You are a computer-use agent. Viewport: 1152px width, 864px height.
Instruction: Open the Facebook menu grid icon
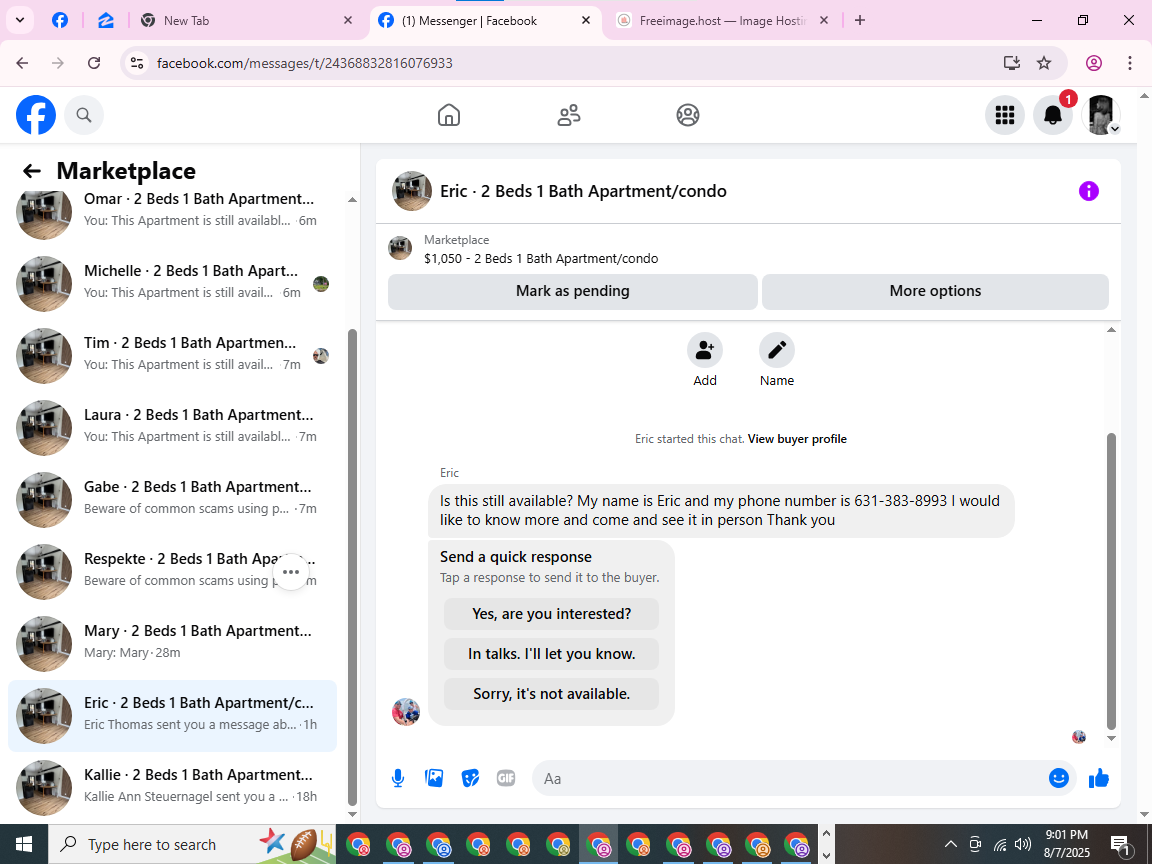[x=1004, y=115]
